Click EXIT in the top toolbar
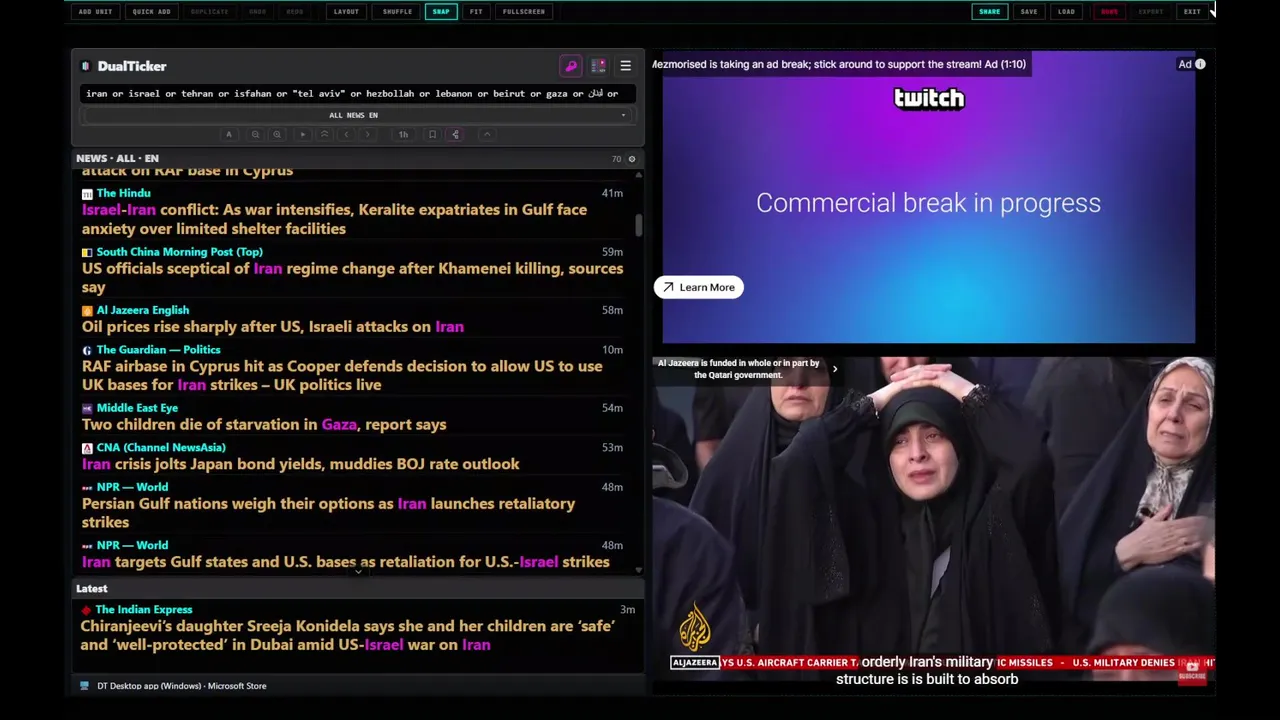 1192,12
